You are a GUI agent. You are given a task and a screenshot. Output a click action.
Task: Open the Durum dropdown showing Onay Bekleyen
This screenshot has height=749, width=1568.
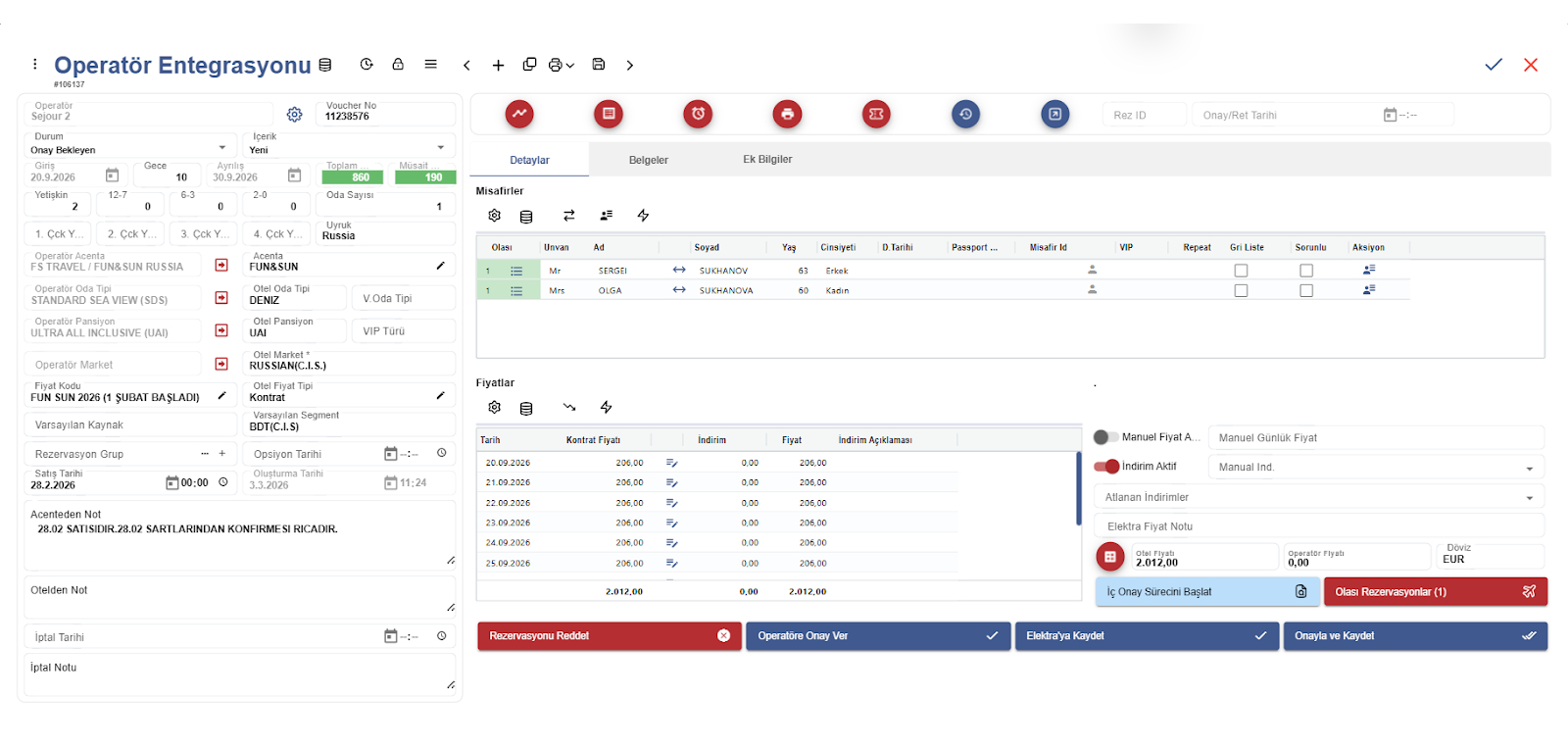coord(129,149)
